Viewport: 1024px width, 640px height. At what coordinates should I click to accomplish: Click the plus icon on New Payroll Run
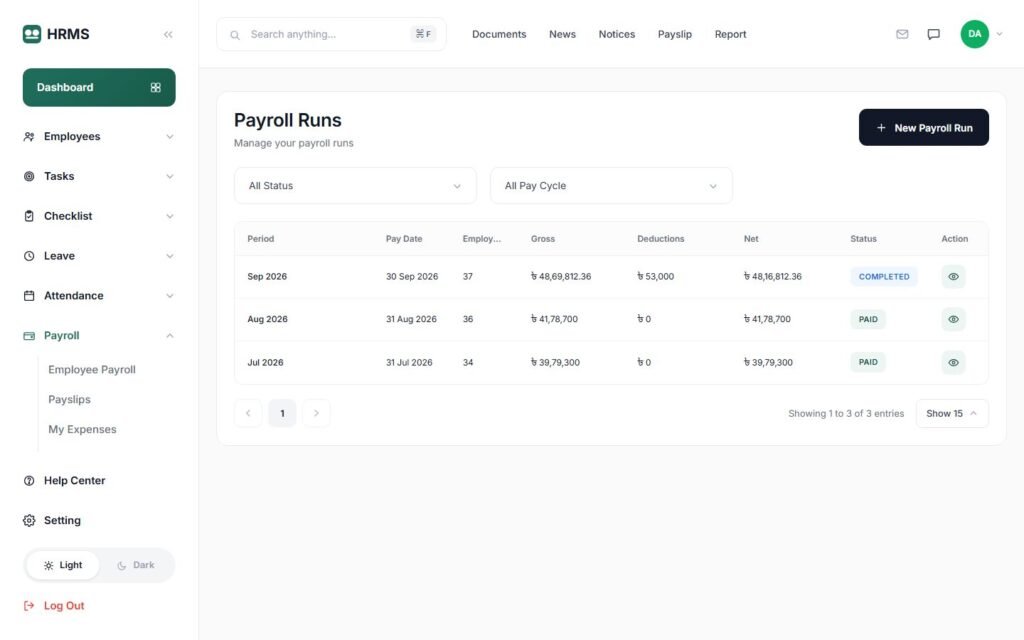tap(881, 128)
